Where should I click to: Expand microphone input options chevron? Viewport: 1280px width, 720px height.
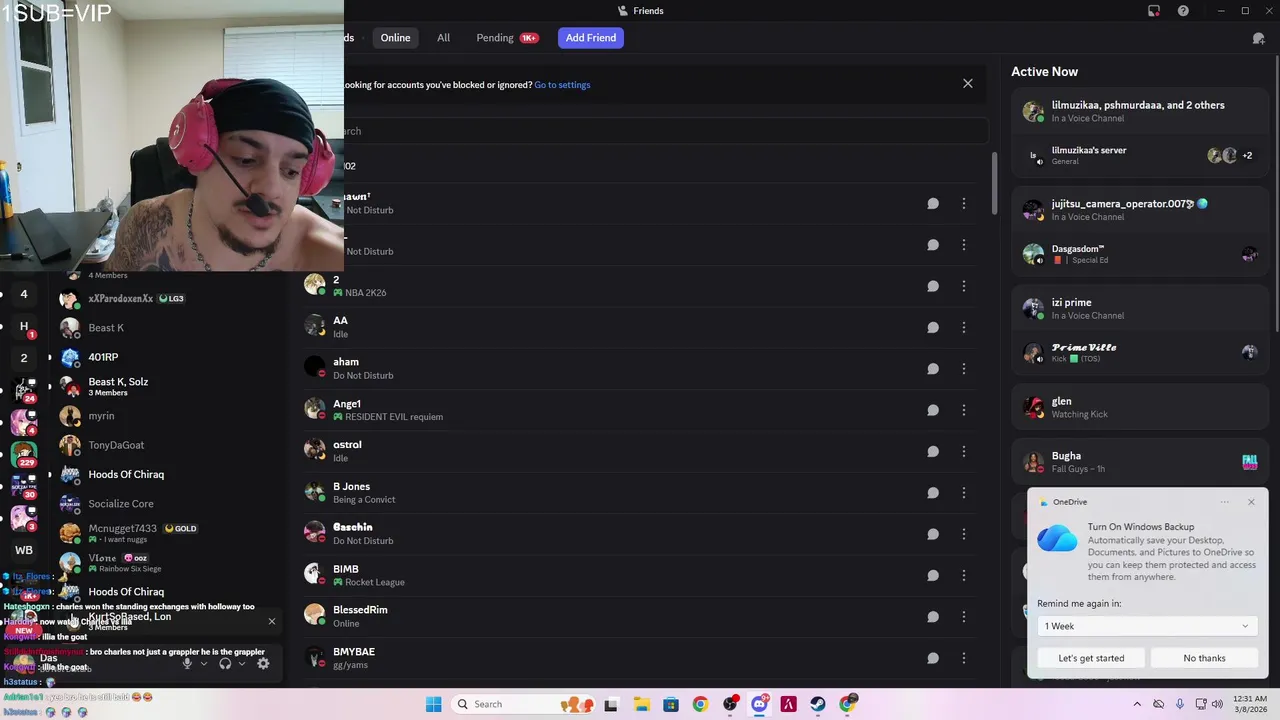(204, 663)
